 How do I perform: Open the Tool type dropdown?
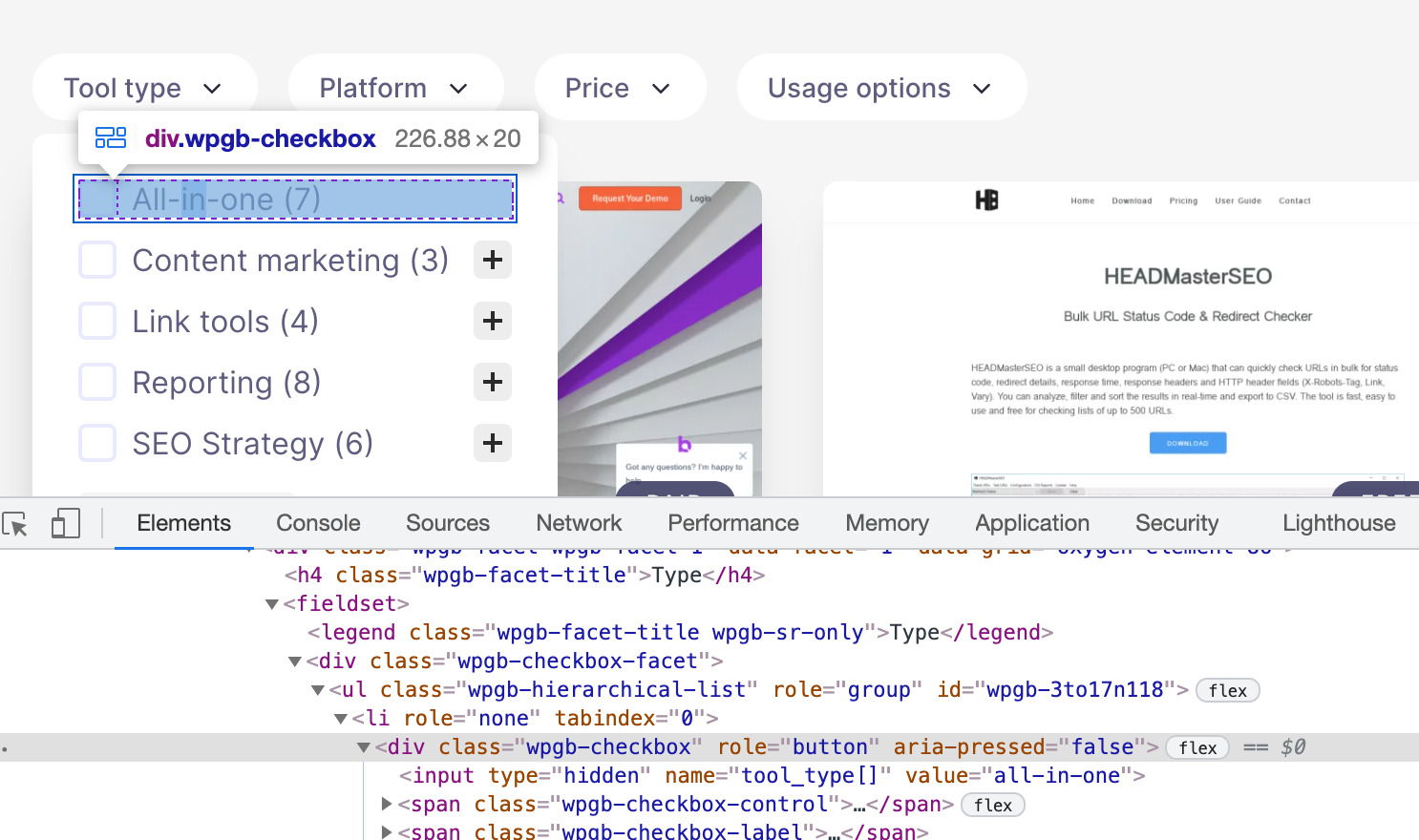pyautogui.click(x=144, y=88)
